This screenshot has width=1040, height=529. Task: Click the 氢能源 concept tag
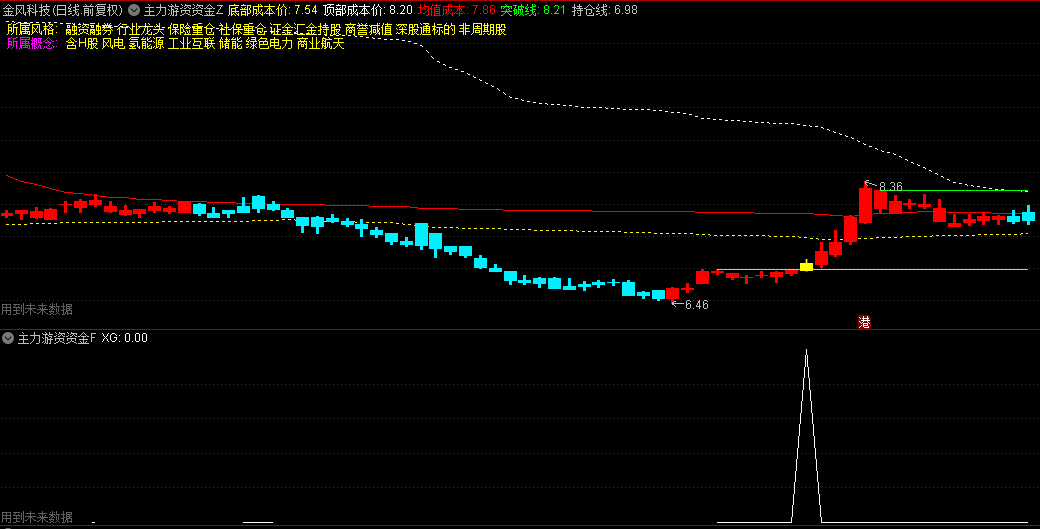coord(146,44)
